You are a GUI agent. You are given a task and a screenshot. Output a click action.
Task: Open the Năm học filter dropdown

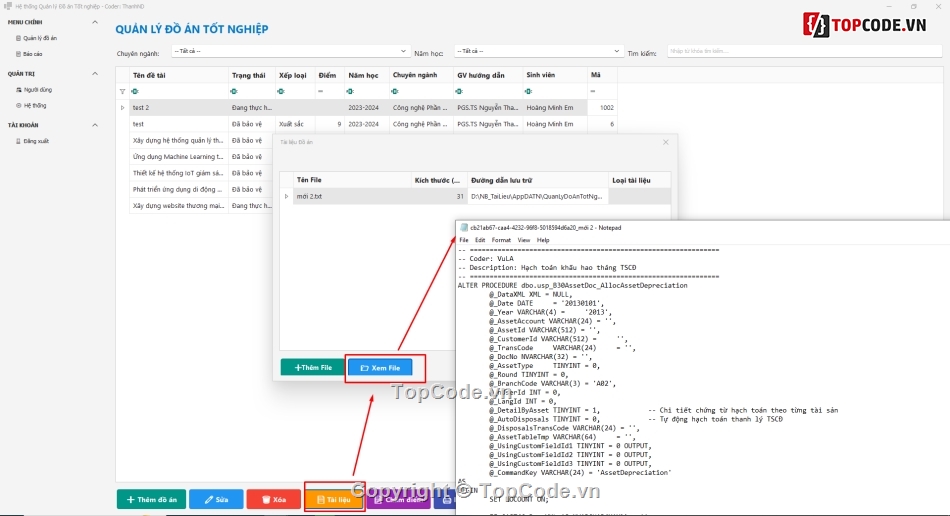(x=538, y=51)
